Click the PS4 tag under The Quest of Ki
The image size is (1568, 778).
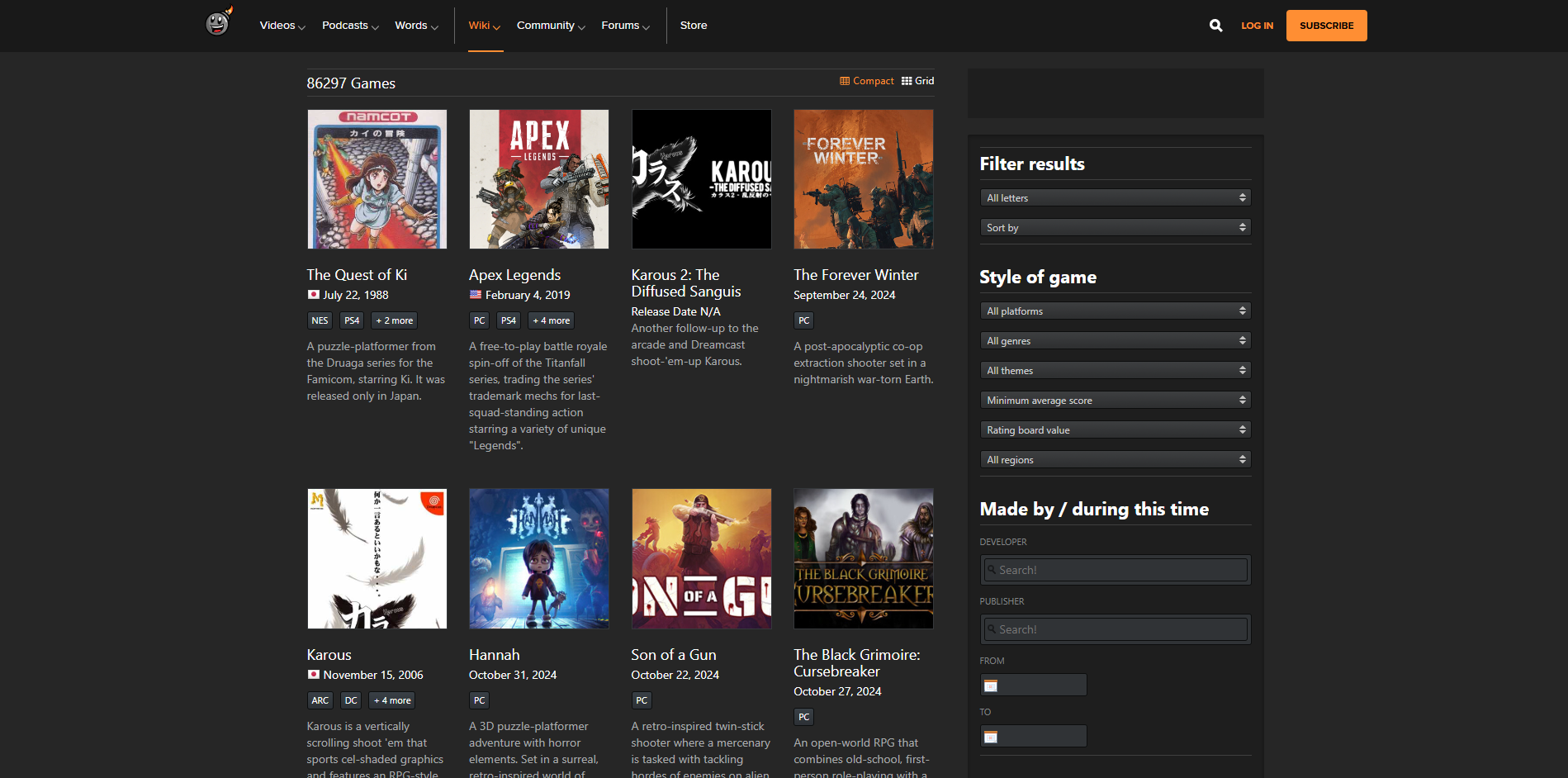click(x=352, y=320)
